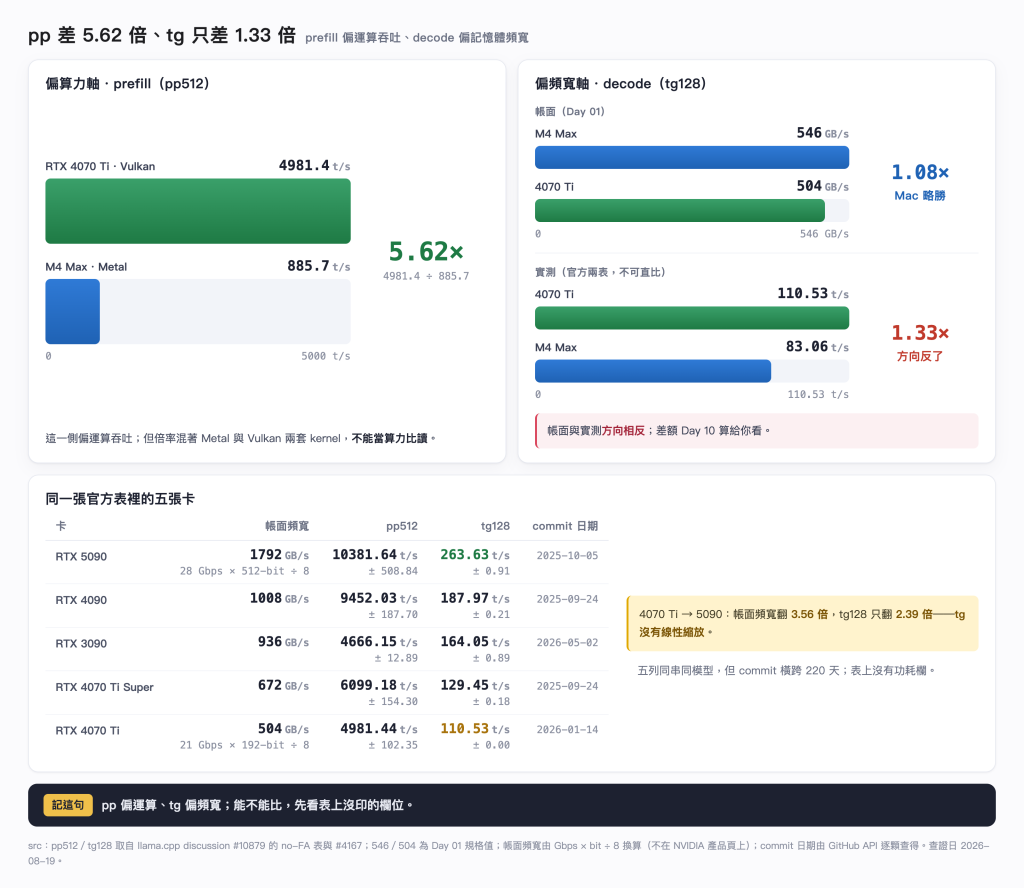Click the '4666.15 t/s' pp512 cell
Image resolution: width=1024 pixels, height=888 pixels.
click(x=379, y=642)
